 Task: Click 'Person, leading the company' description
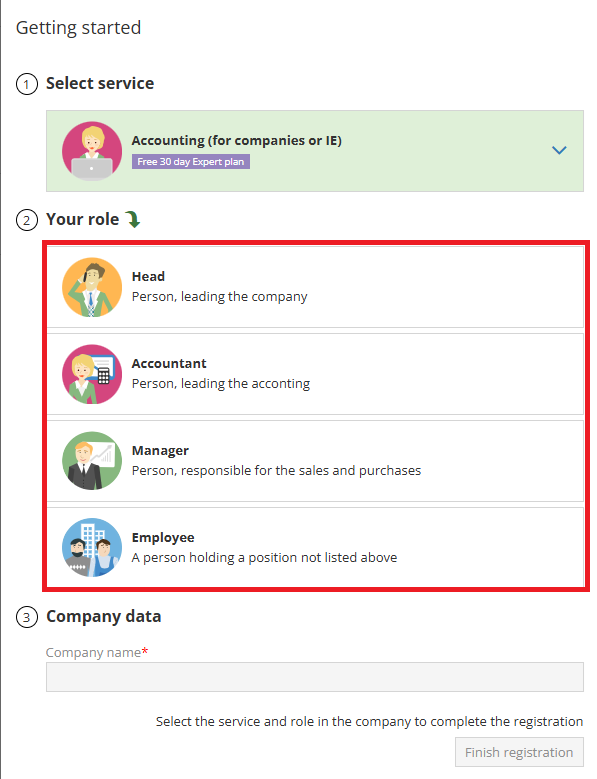[220, 297]
